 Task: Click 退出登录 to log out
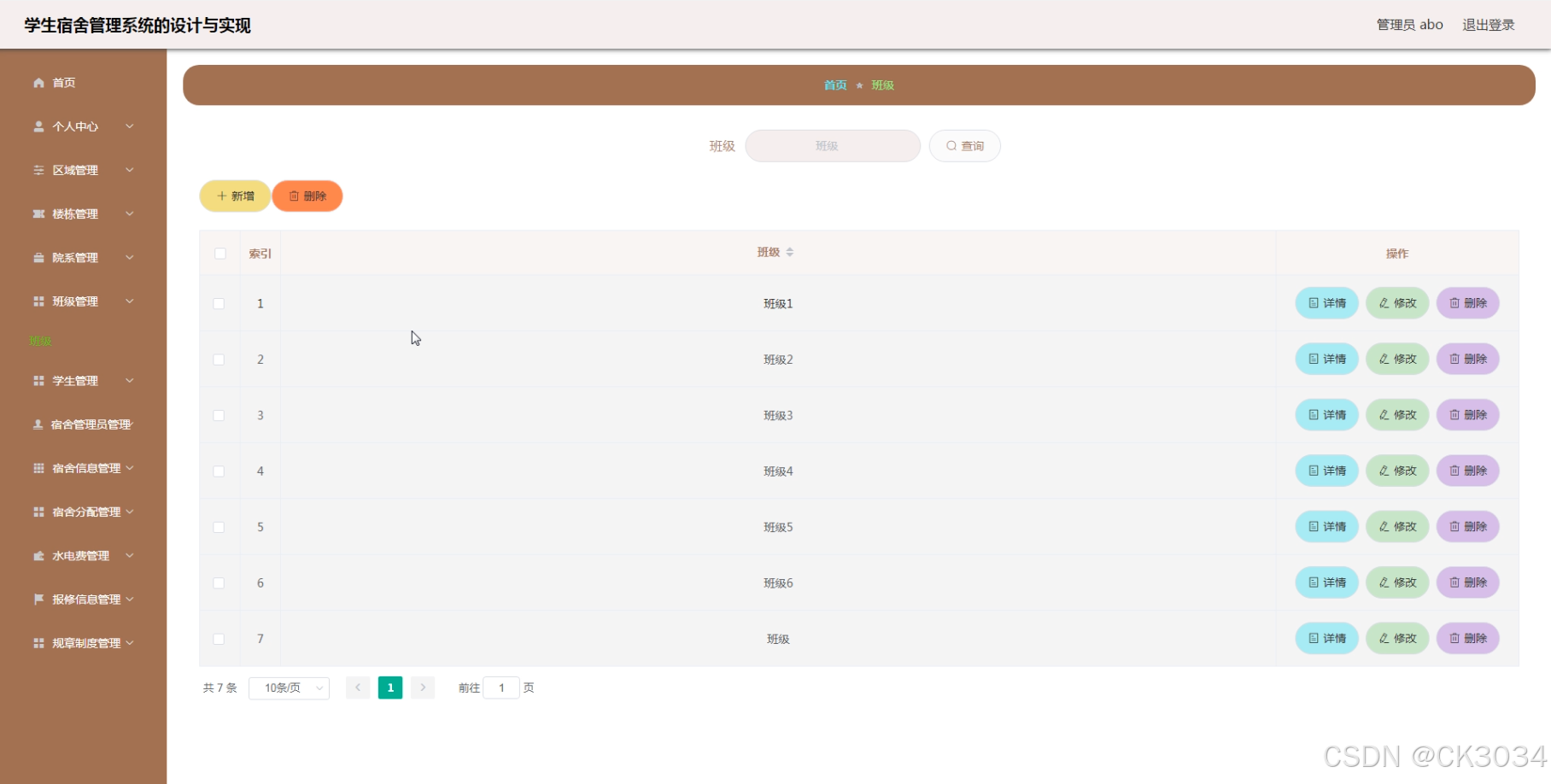[1488, 24]
